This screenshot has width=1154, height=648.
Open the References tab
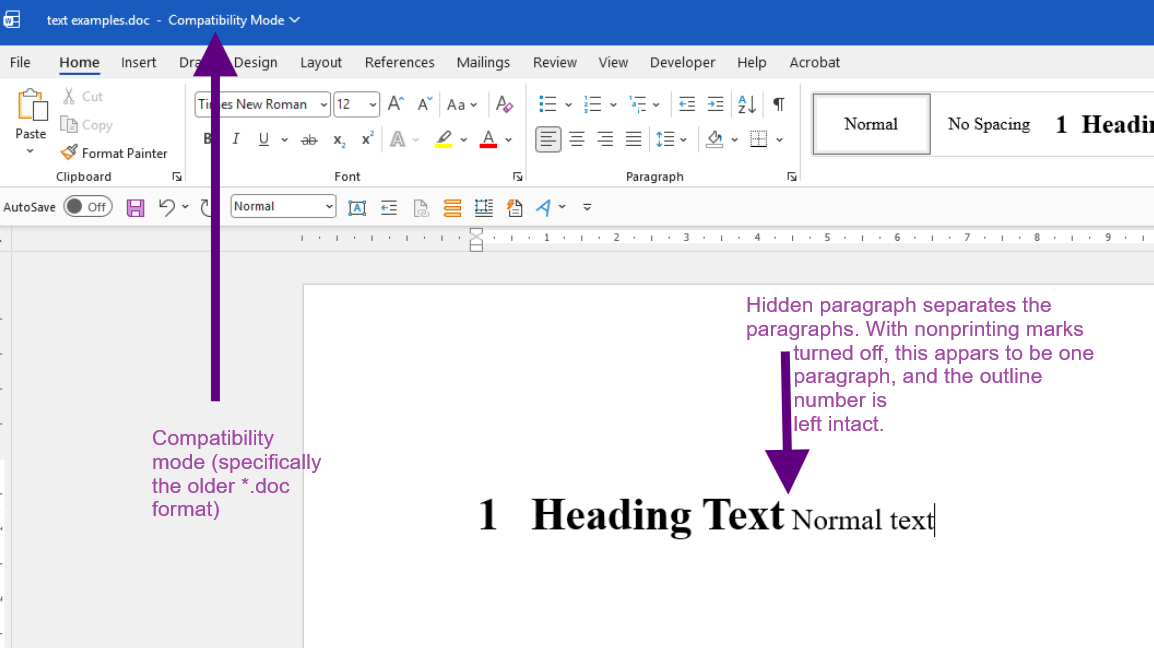point(399,62)
